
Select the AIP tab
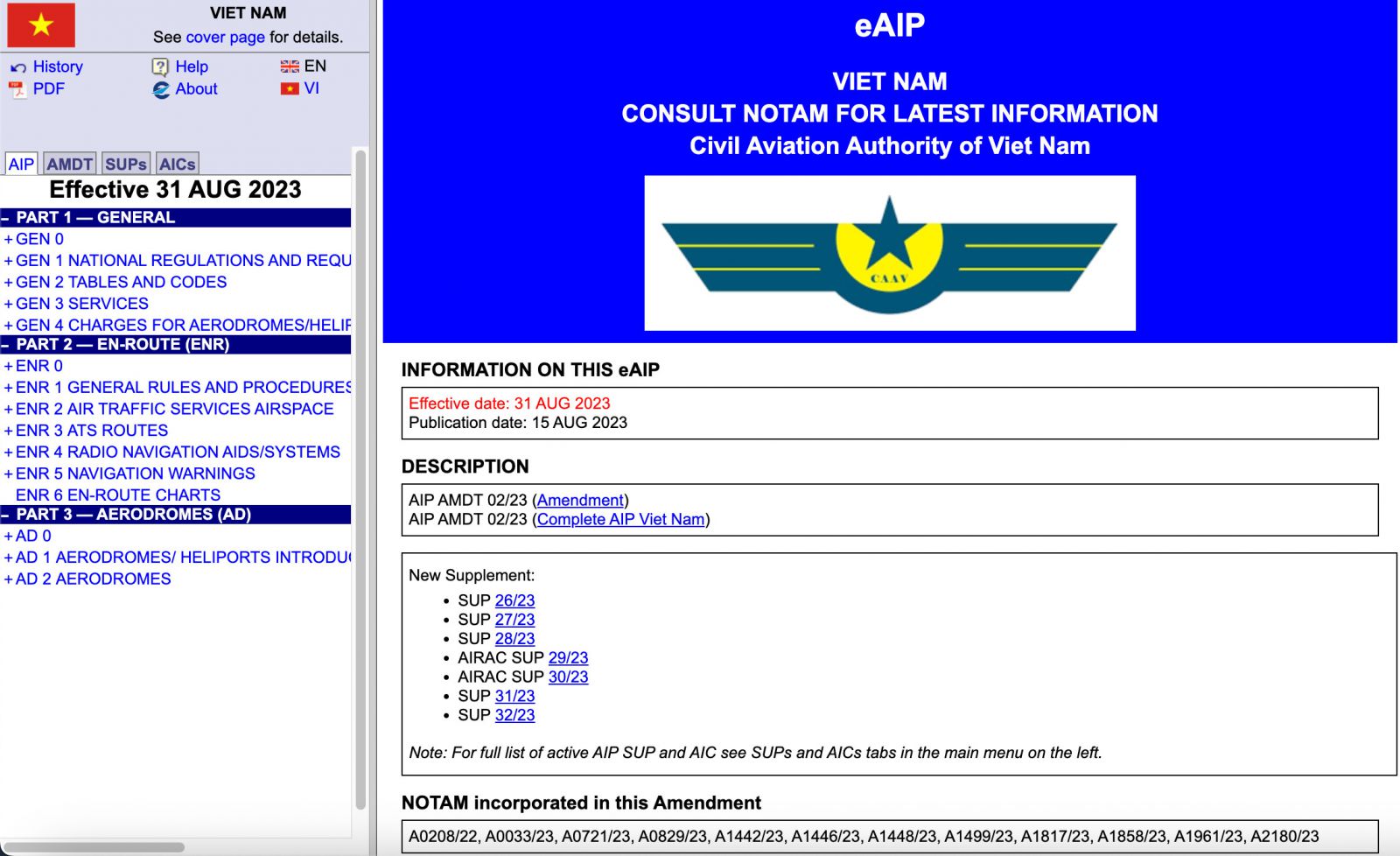pyautogui.click(x=21, y=164)
